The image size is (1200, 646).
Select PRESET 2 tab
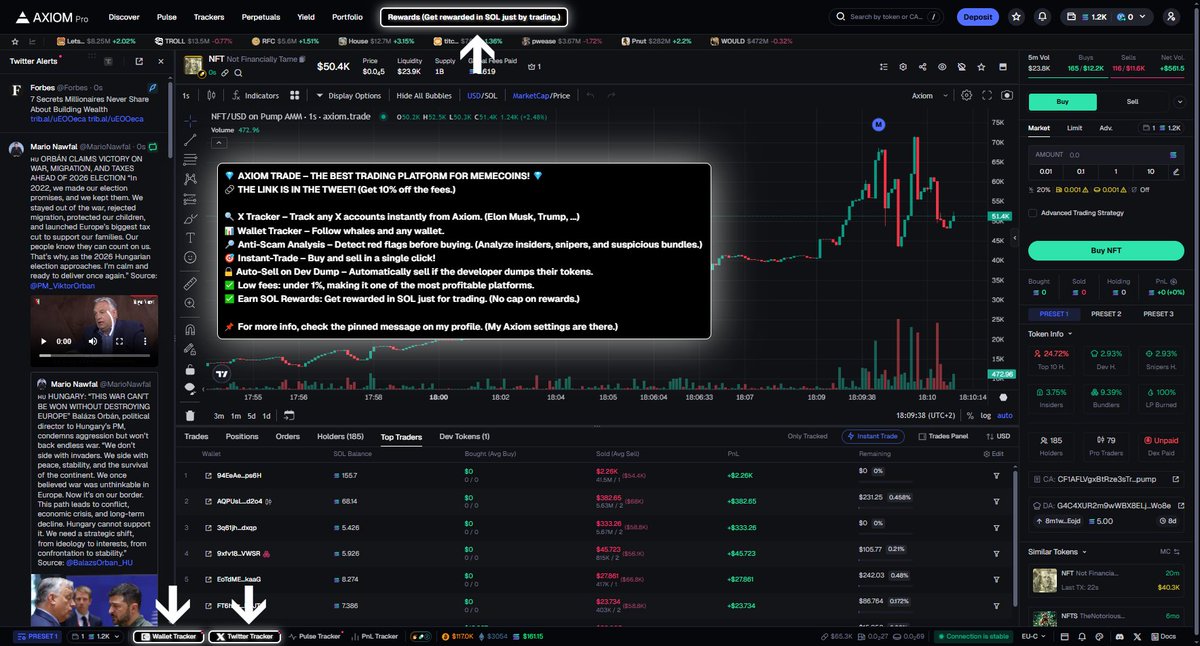coord(1105,314)
